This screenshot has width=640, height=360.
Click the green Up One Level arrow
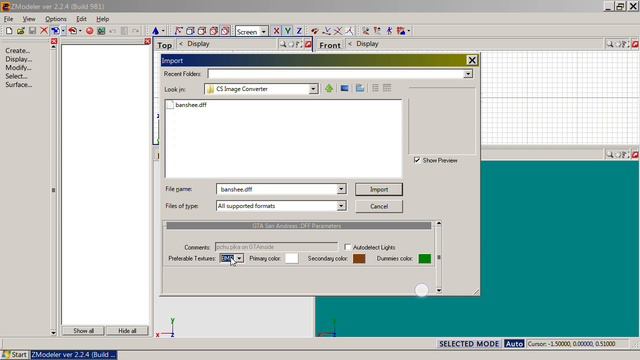coord(329,88)
